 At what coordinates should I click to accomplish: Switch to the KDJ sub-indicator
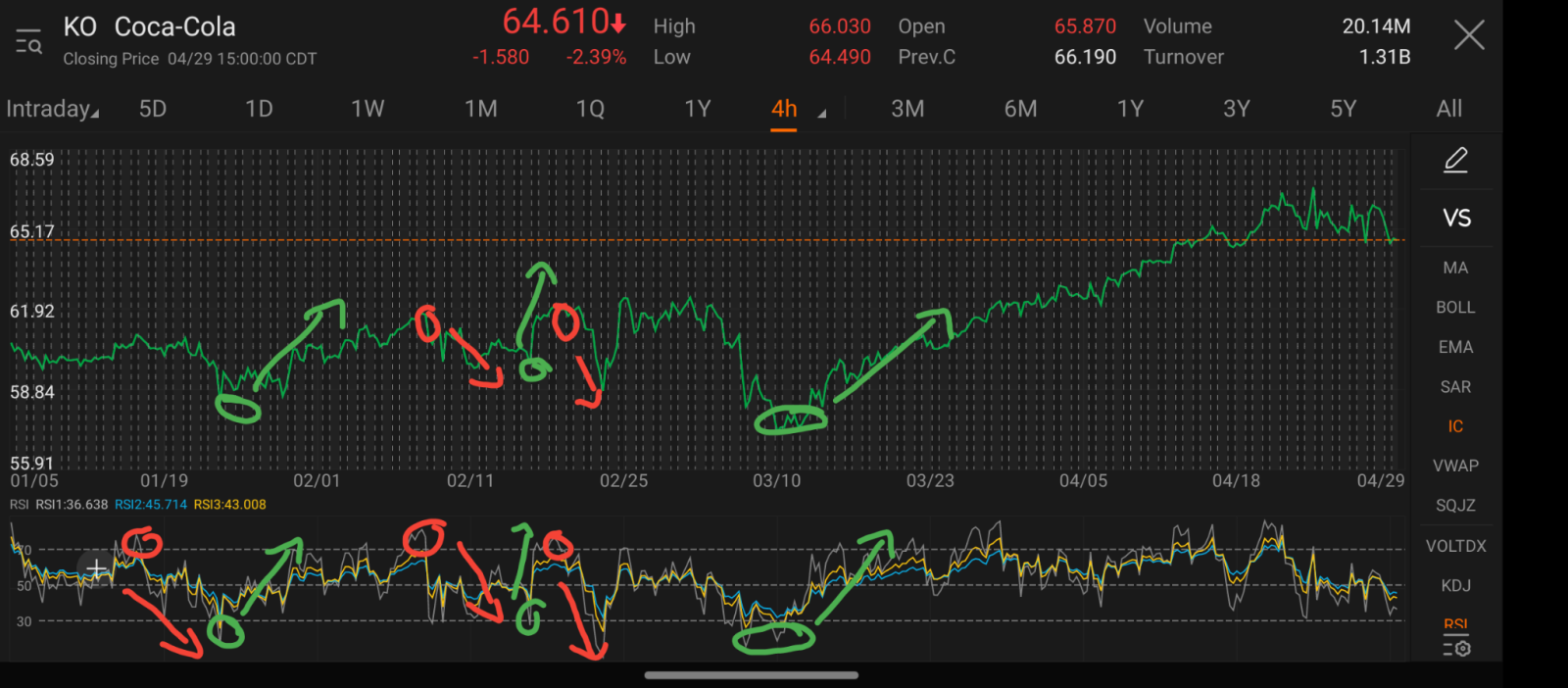[x=1455, y=585]
